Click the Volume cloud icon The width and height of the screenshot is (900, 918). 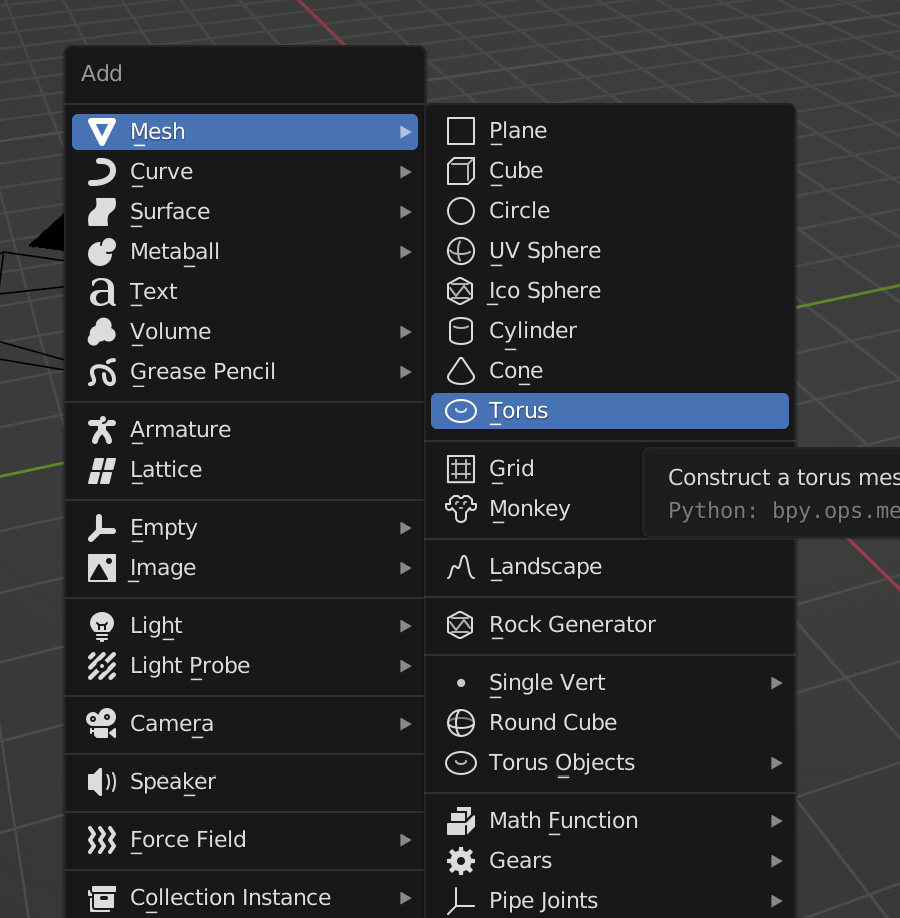pos(102,332)
